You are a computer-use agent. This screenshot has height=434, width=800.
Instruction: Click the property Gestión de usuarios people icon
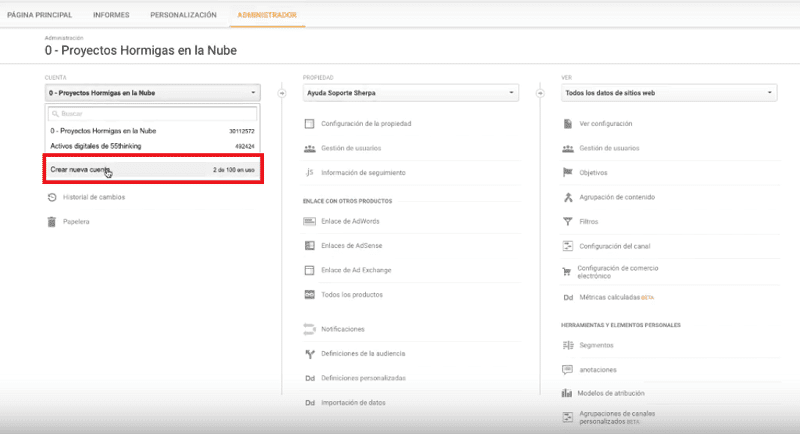(x=310, y=148)
